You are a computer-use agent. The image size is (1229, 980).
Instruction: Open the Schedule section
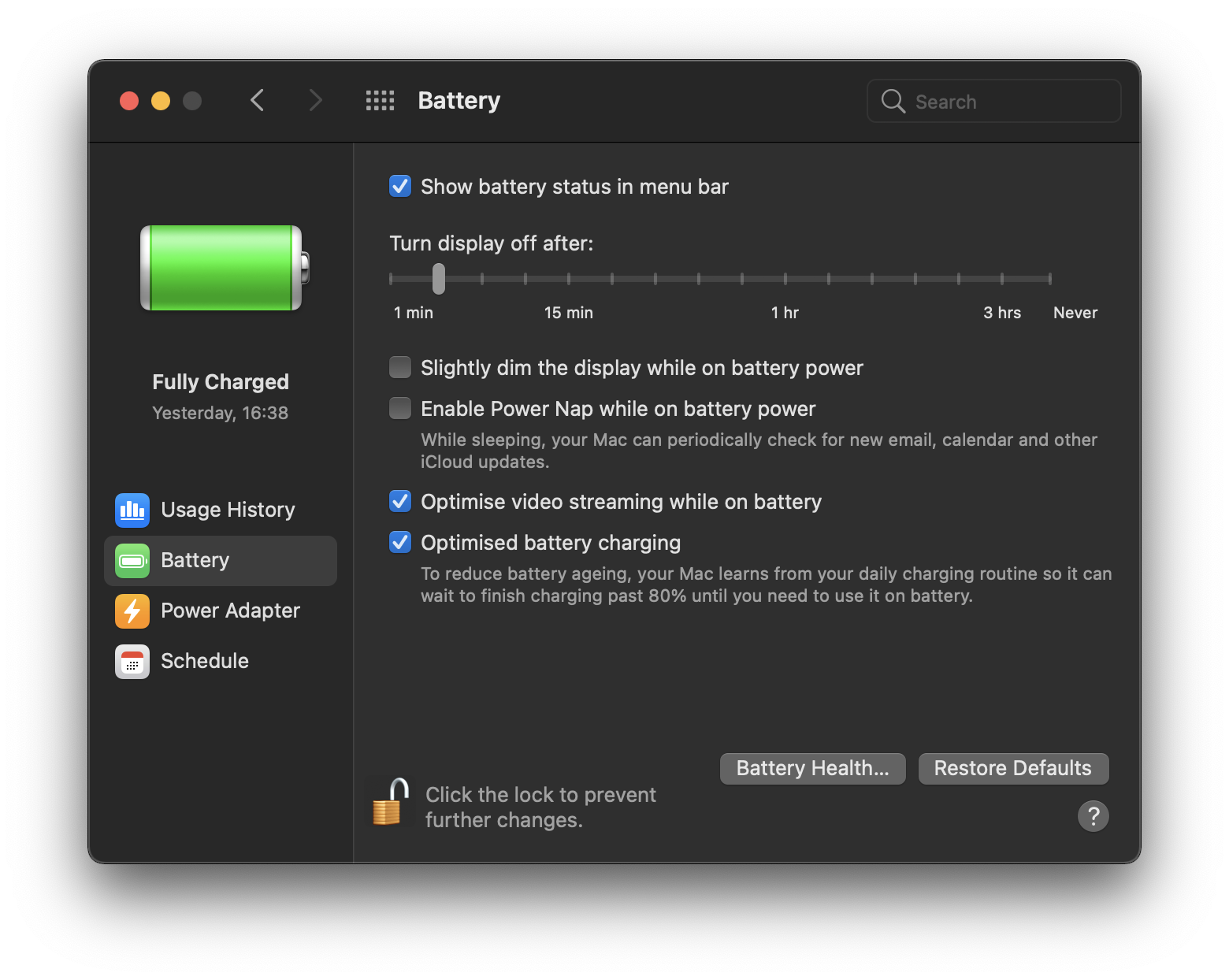pyautogui.click(x=221, y=661)
